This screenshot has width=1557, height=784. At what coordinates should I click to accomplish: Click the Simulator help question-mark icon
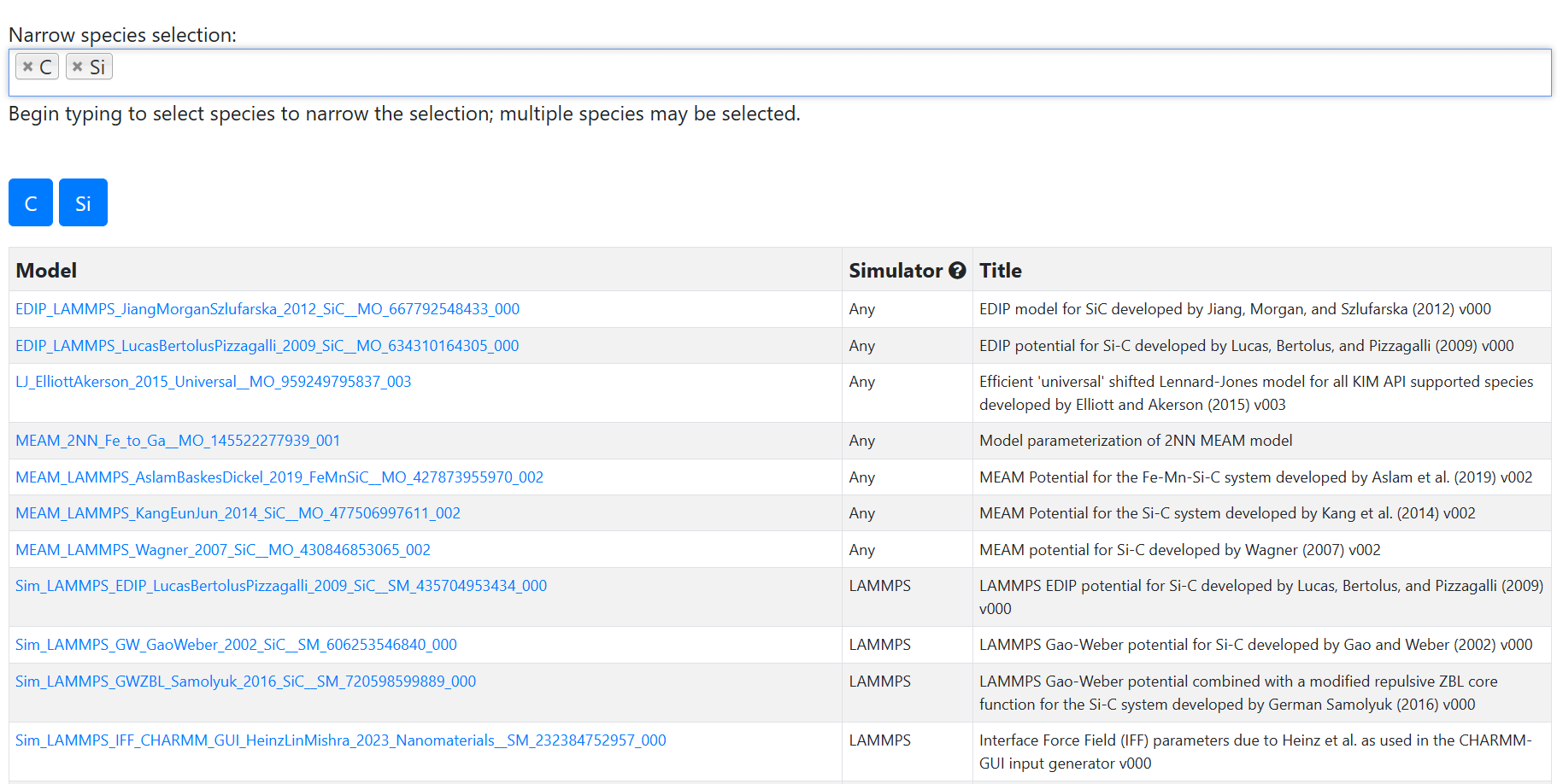[957, 271]
